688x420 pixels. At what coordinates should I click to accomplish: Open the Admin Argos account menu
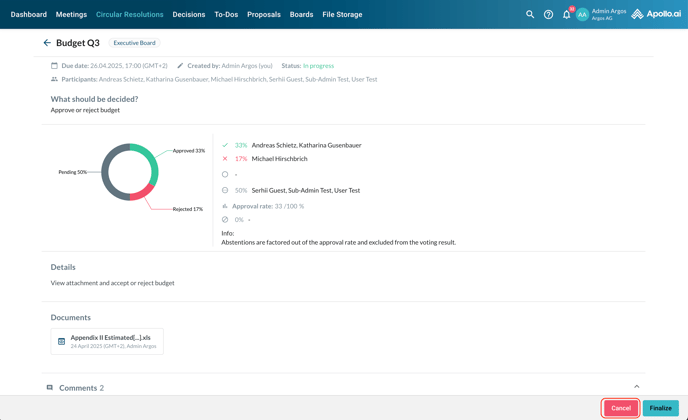[608, 15]
